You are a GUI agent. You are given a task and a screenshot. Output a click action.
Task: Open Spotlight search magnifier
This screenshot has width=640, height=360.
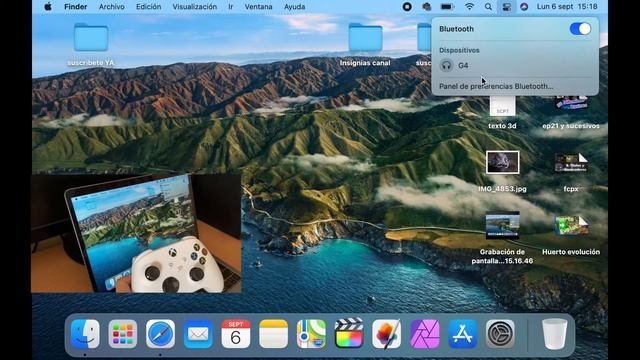tap(488, 7)
